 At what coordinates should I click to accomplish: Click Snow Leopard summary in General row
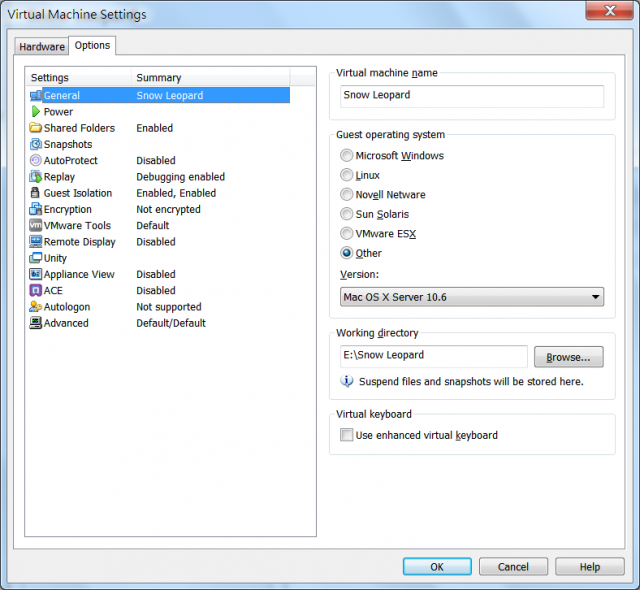(x=169, y=95)
